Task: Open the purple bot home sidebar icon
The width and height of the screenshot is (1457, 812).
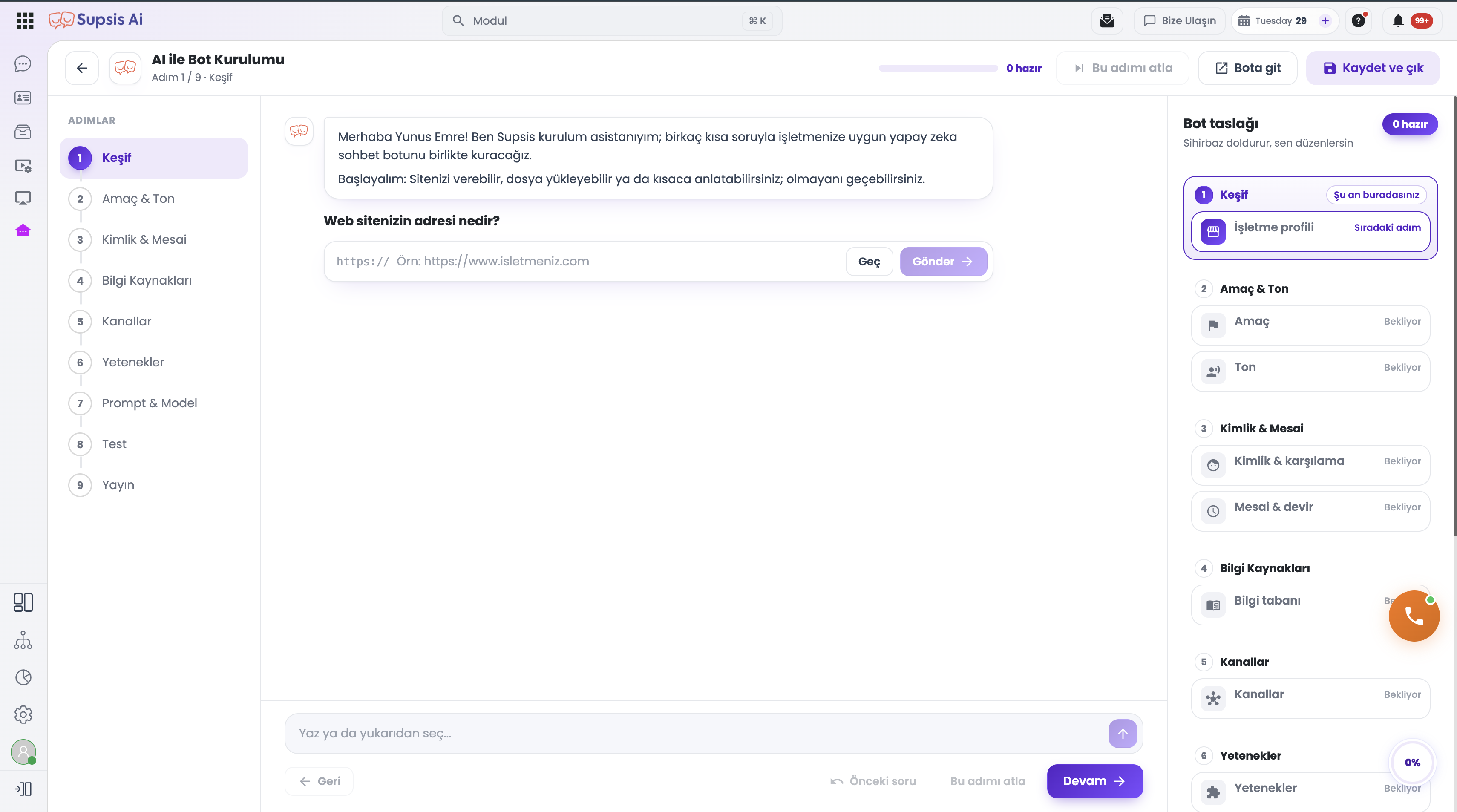Action: pos(23,231)
